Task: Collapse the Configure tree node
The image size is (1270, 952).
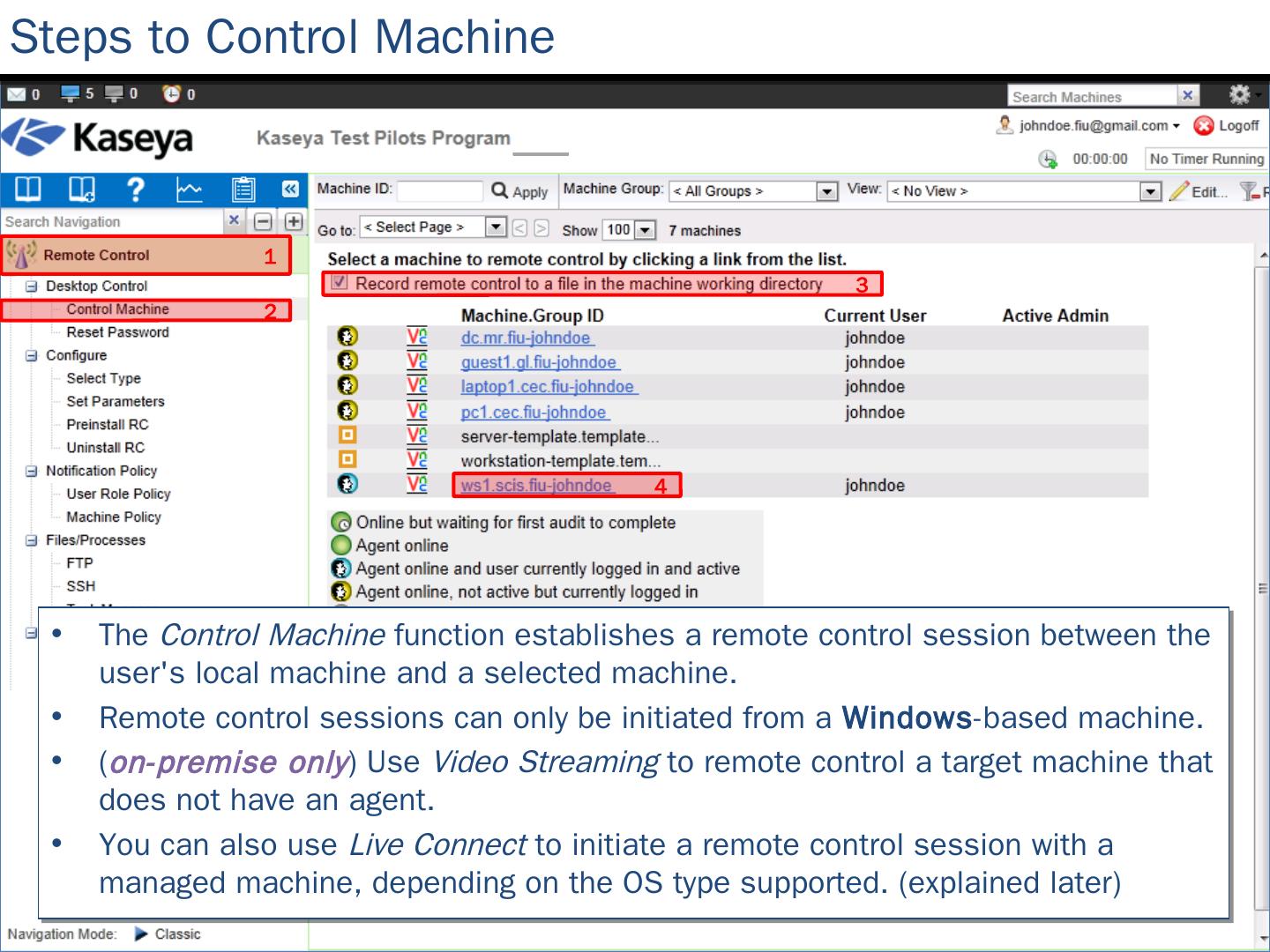Action: 32,355
